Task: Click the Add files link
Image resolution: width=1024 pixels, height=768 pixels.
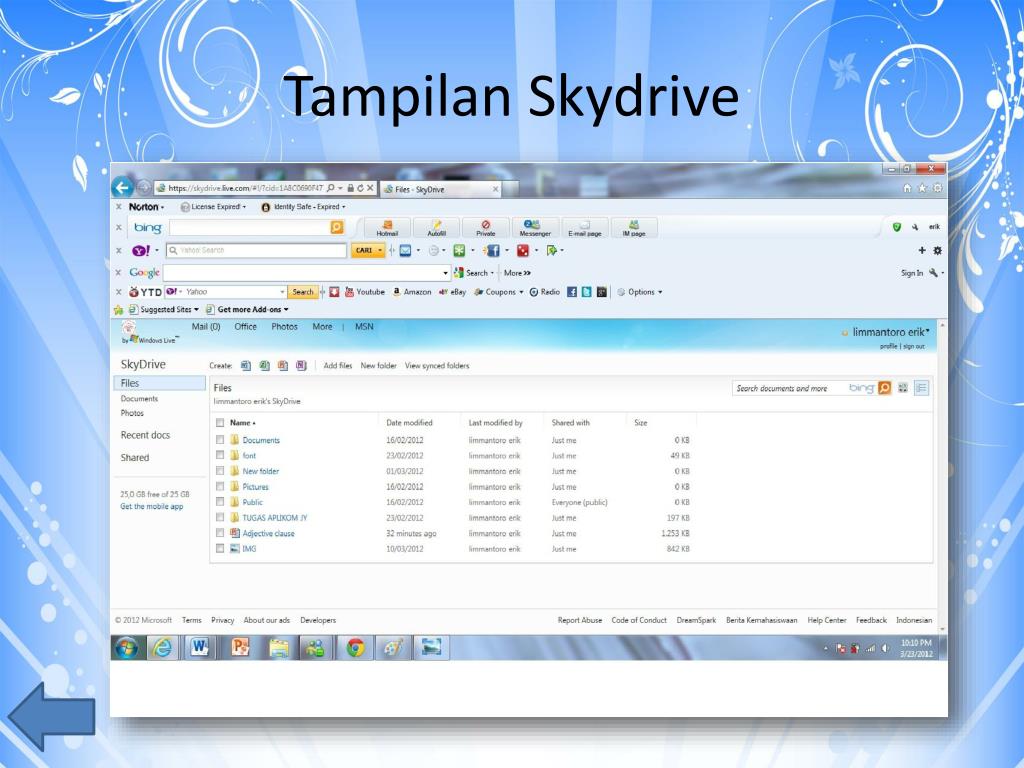Action: point(338,366)
